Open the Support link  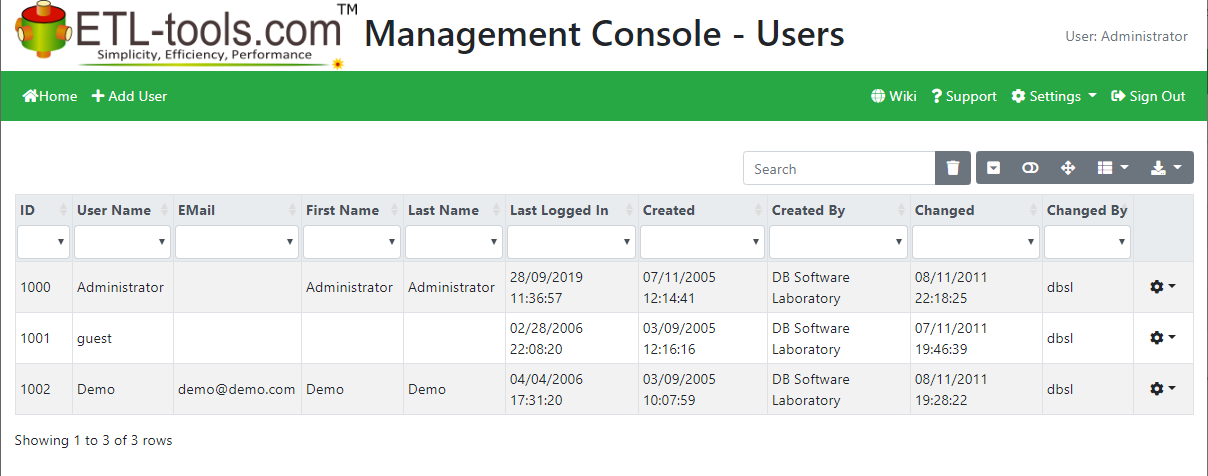click(x=964, y=96)
